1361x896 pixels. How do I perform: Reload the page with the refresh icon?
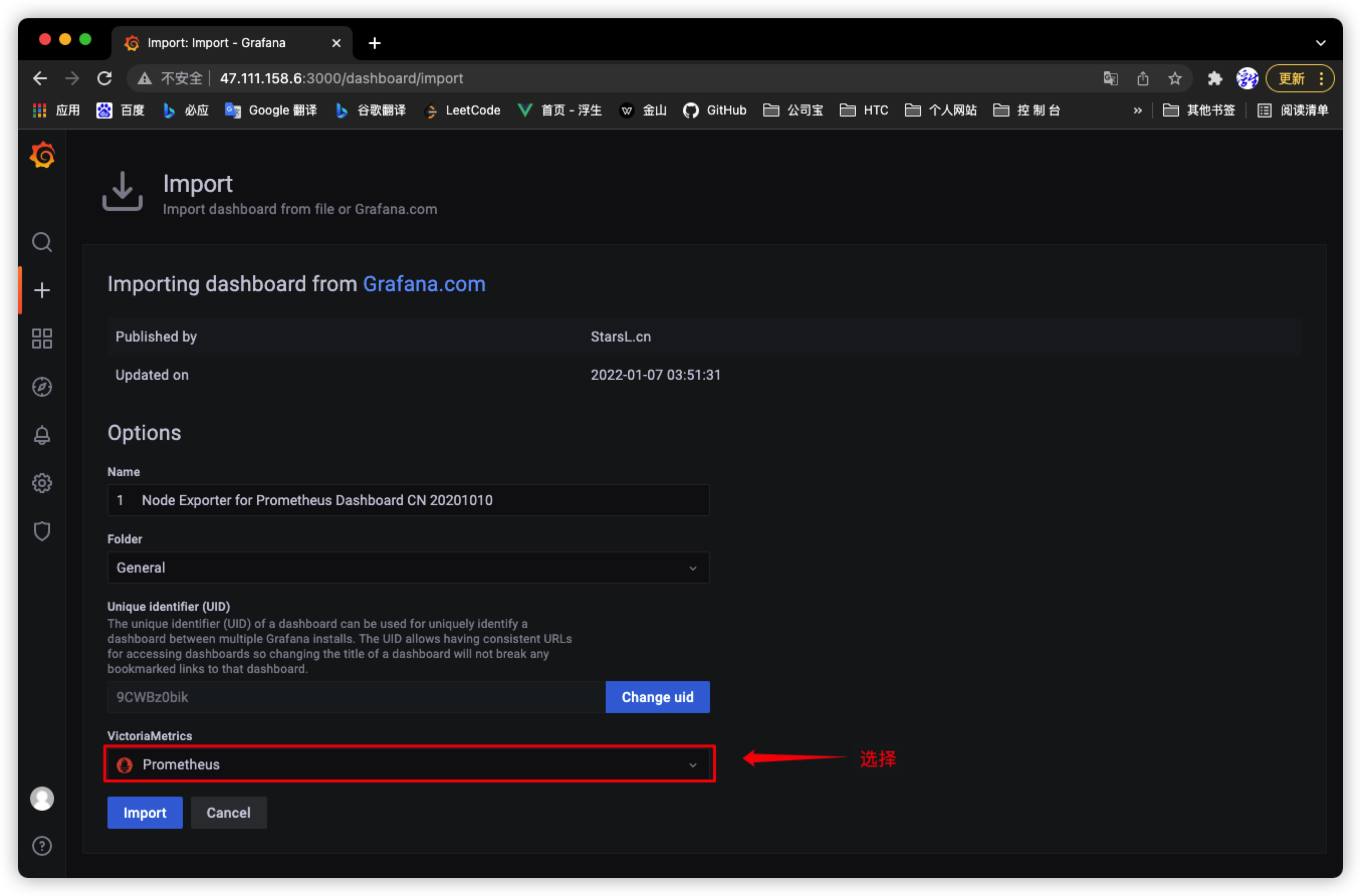click(104, 78)
